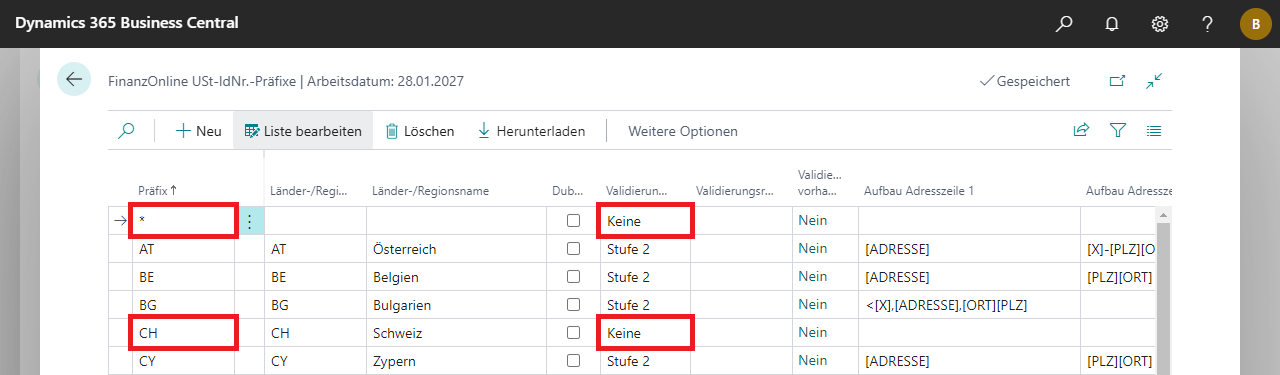
Task: Click [ADRESSE] in the AT row
Action: [969, 249]
